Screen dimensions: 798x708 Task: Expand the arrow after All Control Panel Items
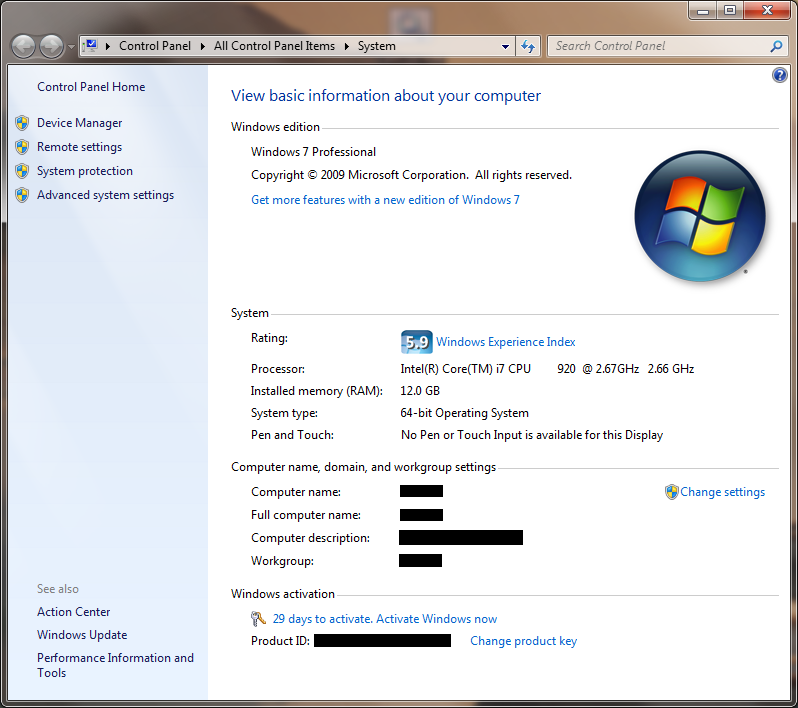(347, 46)
